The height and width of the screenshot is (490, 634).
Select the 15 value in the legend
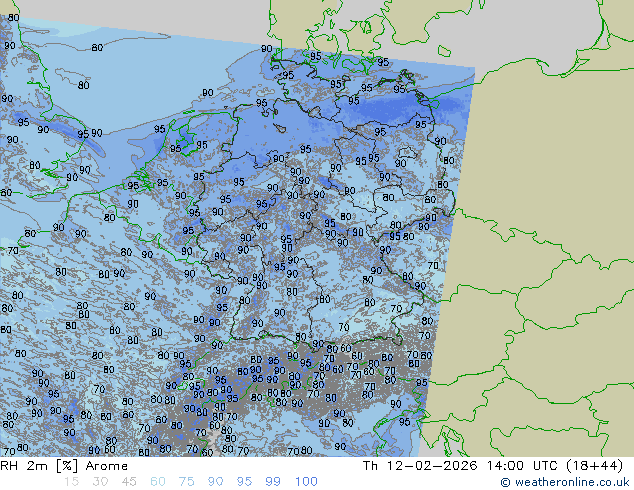[71, 482]
